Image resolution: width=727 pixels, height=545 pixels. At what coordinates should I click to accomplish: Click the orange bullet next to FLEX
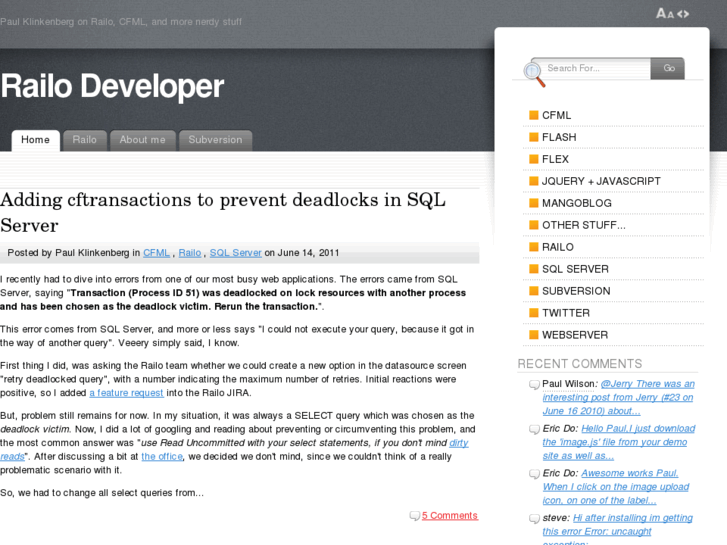(x=534, y=159)
